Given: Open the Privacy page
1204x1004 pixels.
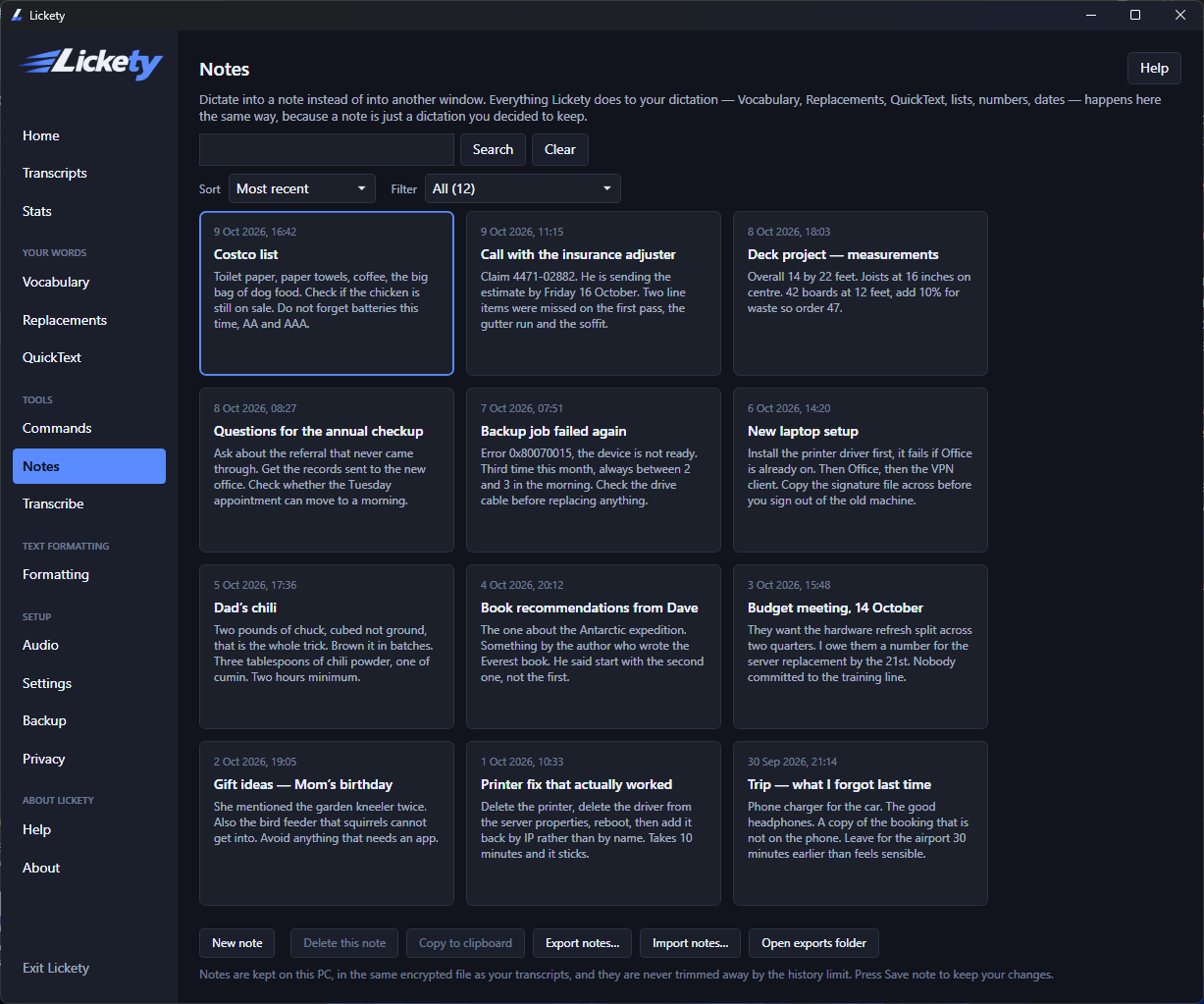Looking at the screenshot, I should point(89,759).
